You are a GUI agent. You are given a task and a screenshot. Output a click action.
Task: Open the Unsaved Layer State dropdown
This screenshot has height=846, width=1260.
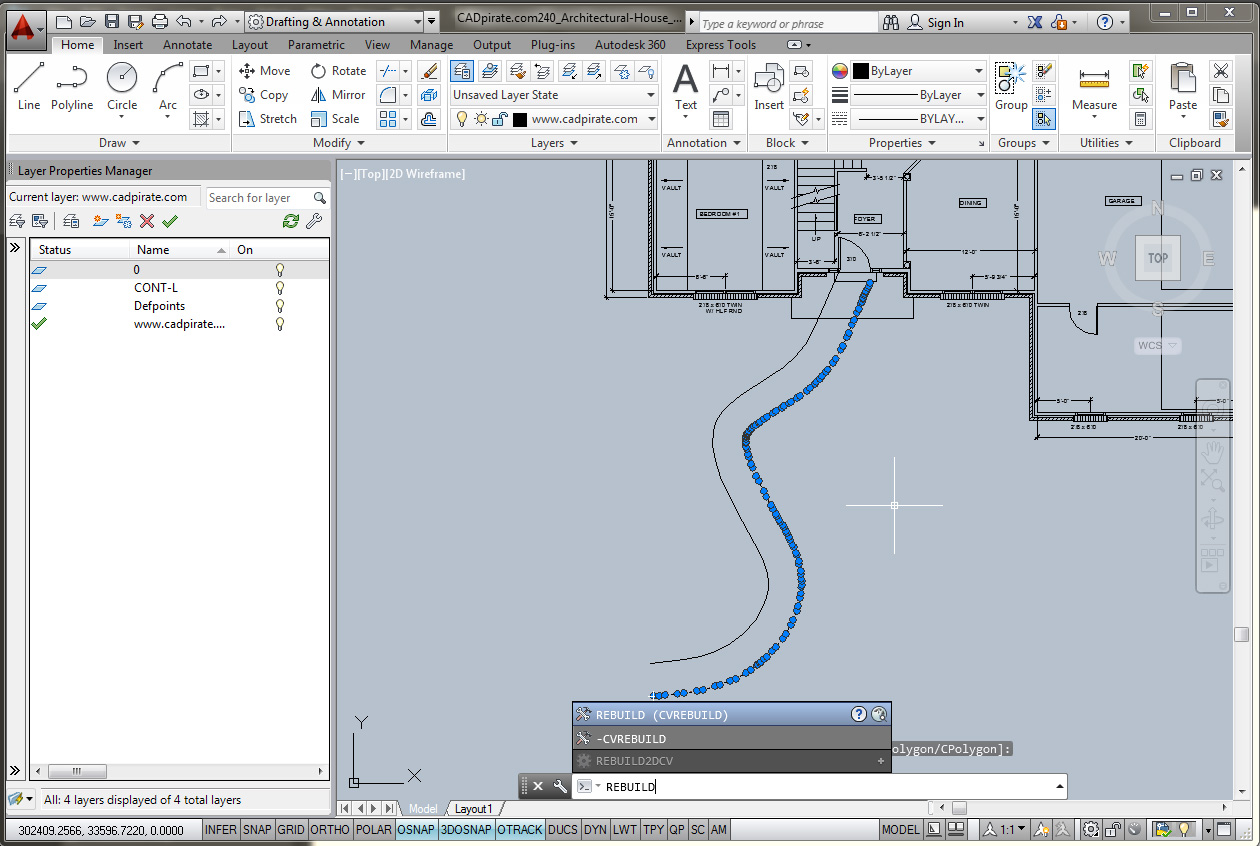pos(554,95)
